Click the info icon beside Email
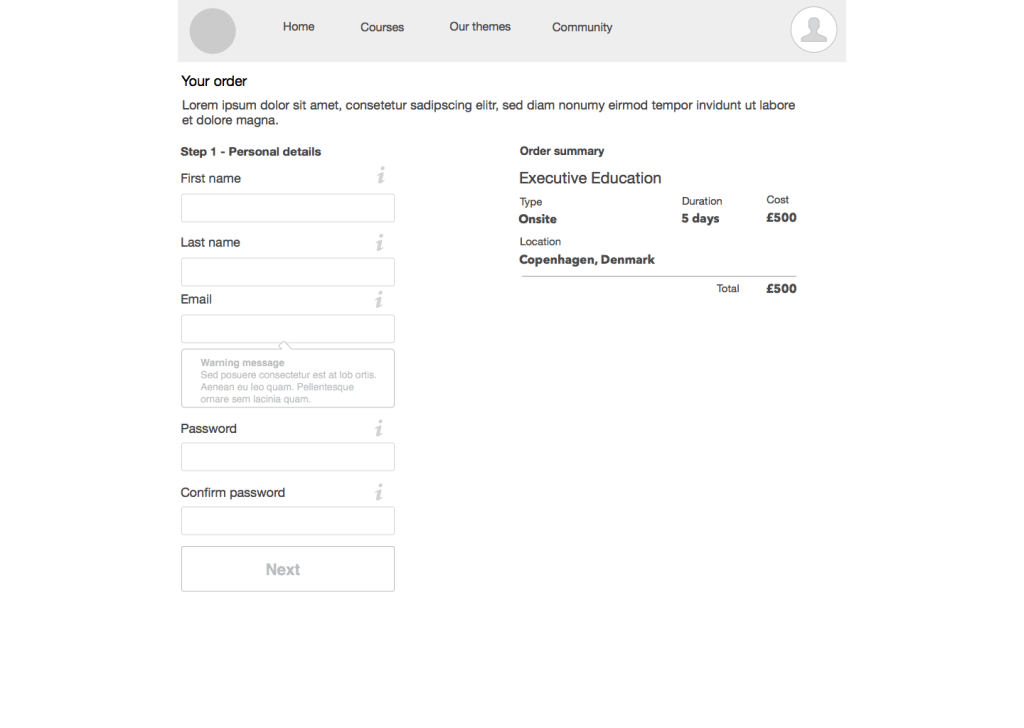The height and width of the screenshot is (728, 1024). [x=379, y=299]
